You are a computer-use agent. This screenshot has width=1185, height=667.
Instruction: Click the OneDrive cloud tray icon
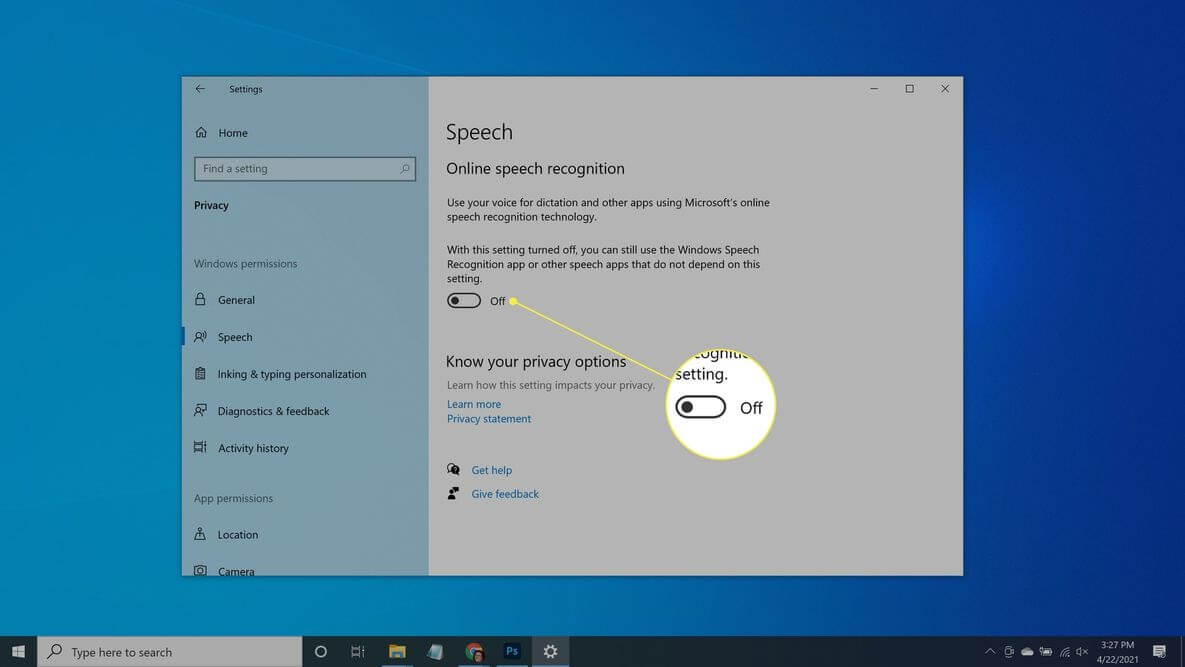click(x=1027, y=651)
